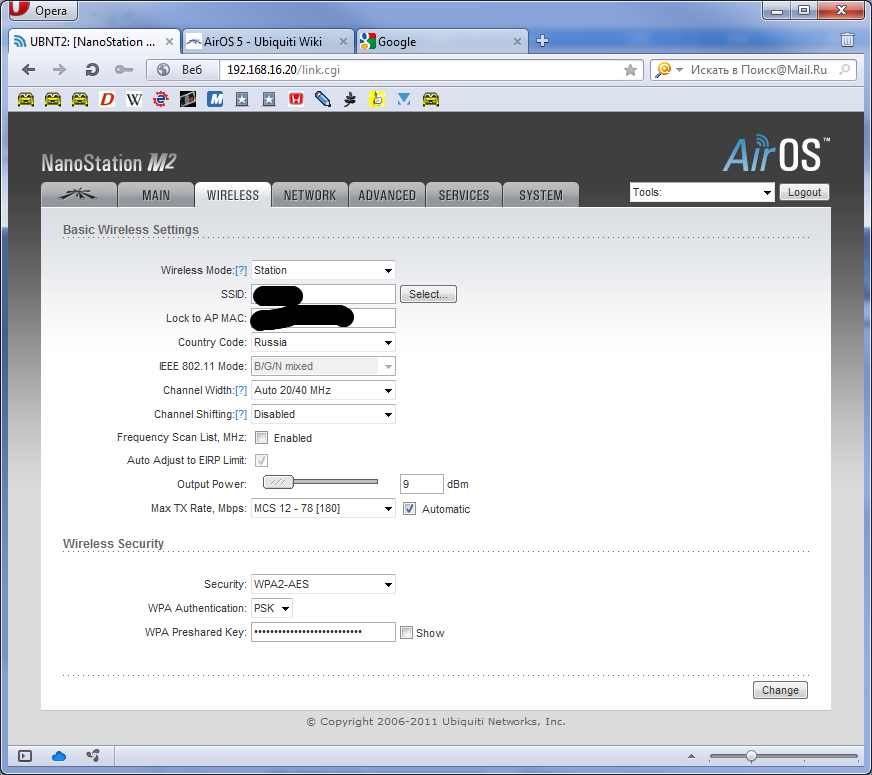This screenshot has height=775, width=872.
Task: Open the Tools dropdown
Action: tap(702, 192)
